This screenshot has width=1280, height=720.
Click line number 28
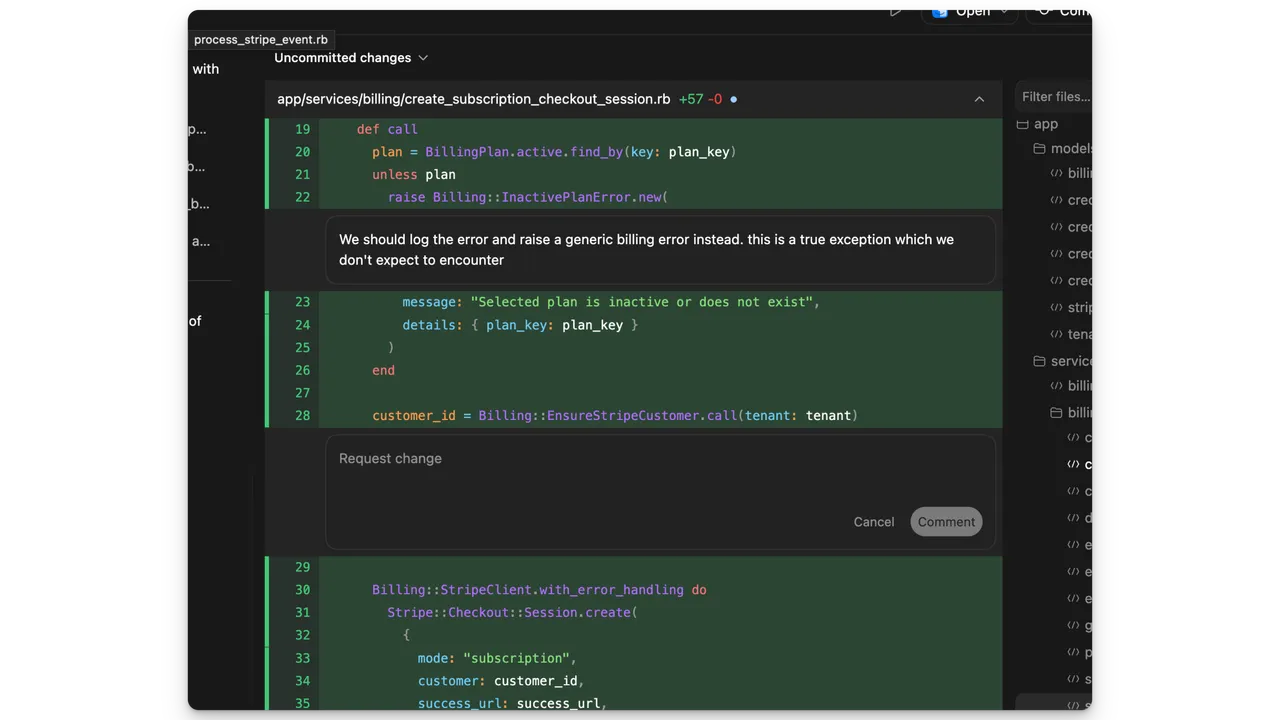[302, 416]
